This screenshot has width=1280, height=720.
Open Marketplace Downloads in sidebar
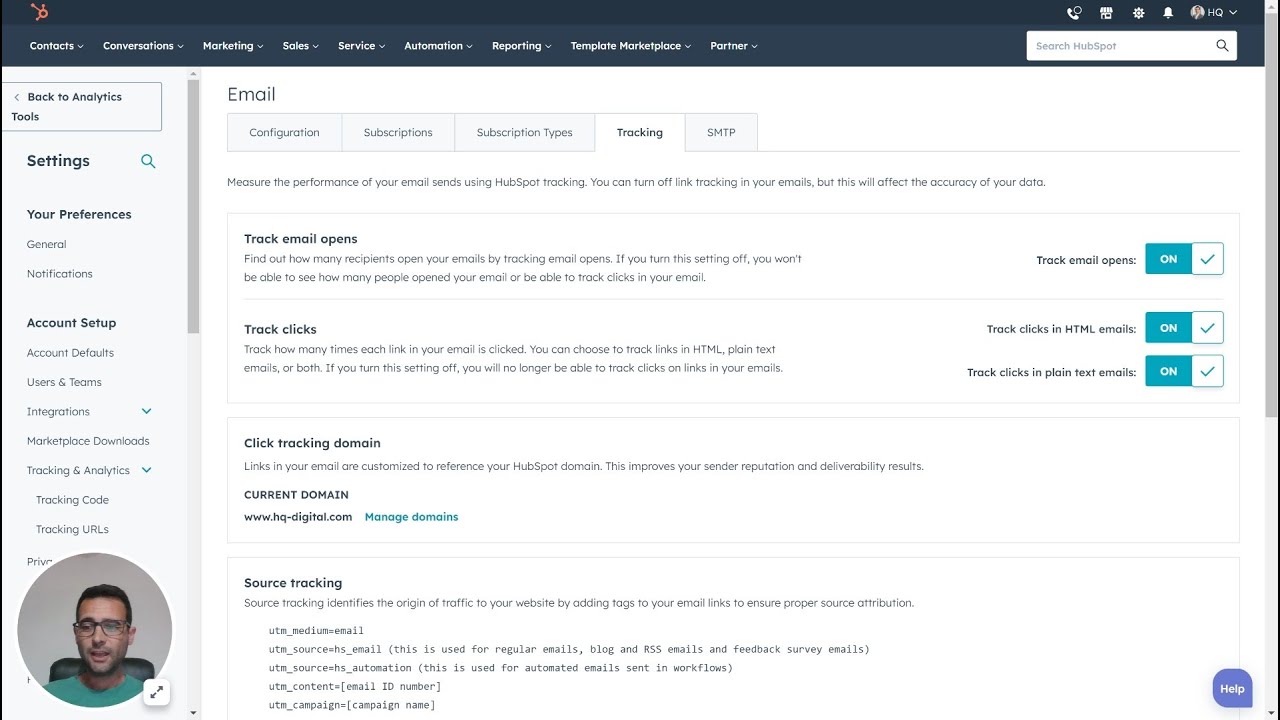coord(88,441)
